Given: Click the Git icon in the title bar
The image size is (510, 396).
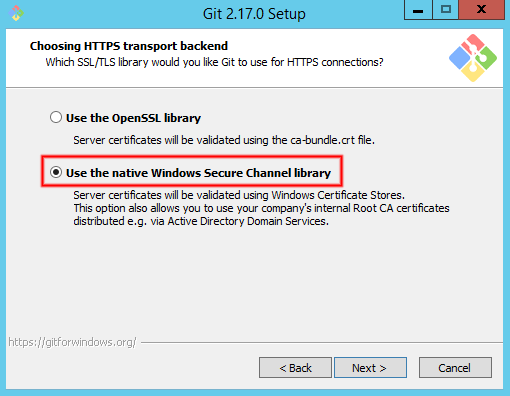Looking at the screenshot, I should pyautogui.click(x=16, y=13).
